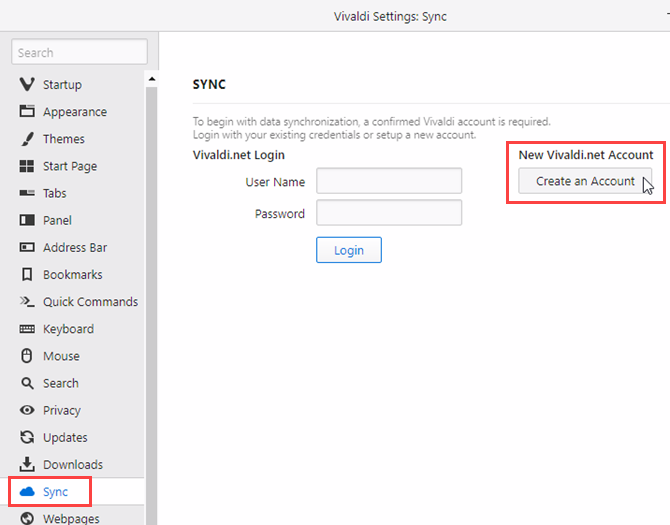The image size is (670, 525).
Task: Click the Create an Account button
Action: coord(585,181)
